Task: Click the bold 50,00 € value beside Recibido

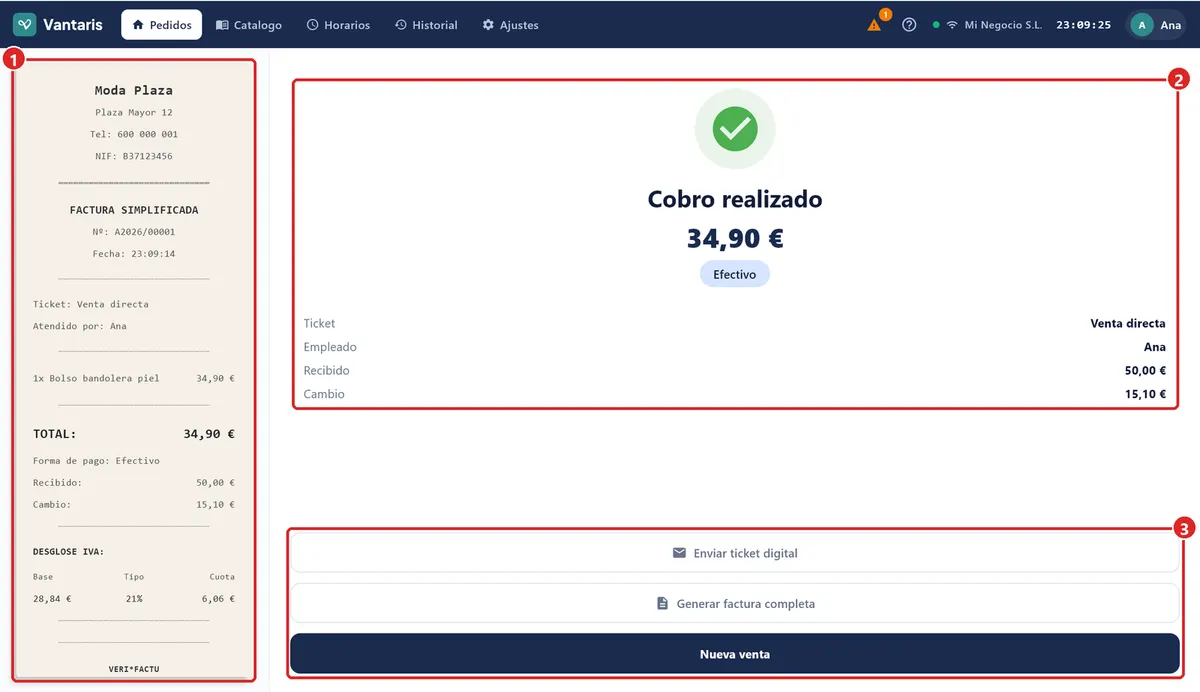Action: point(1145,371)
